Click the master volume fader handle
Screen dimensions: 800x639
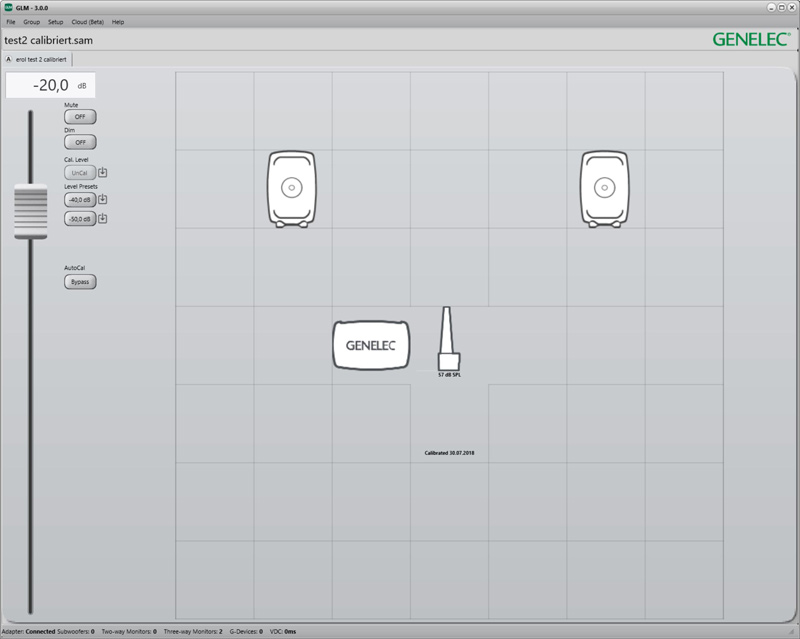point(30,211)
